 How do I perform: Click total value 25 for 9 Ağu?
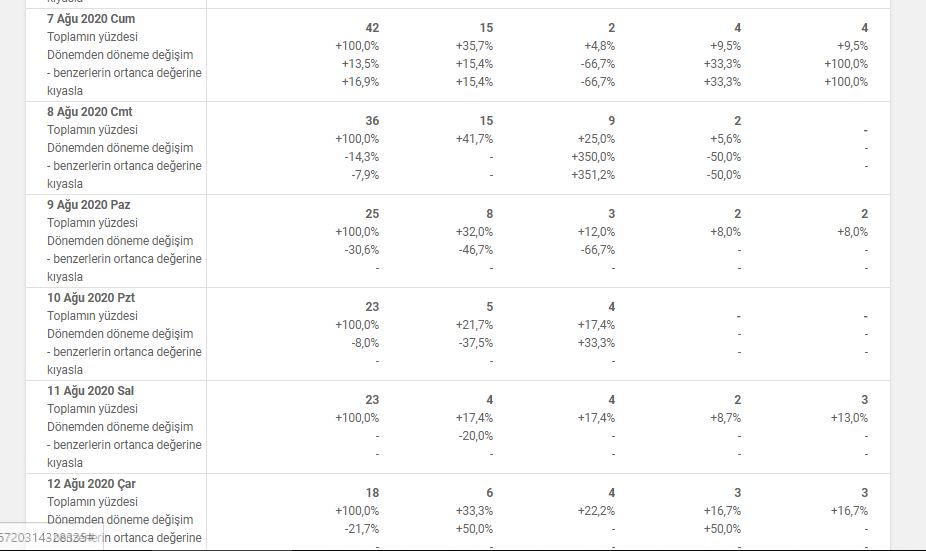[372, 214]
